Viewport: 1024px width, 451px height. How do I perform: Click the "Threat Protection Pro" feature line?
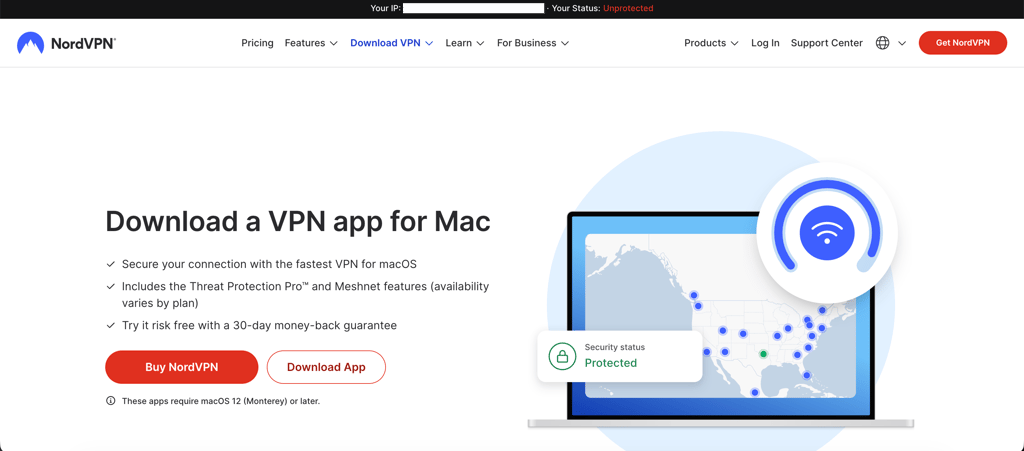coord(306,295)
